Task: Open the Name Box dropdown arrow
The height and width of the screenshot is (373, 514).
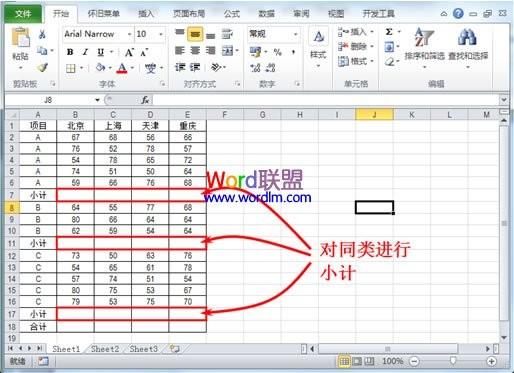Action: [x=97, y=100]
